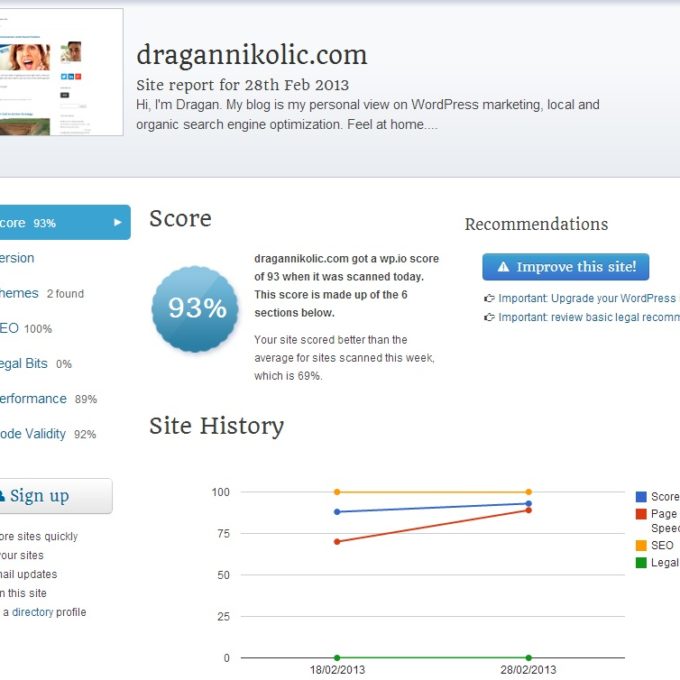Click the blue 93% score badge
This screenshot has width=680, height=680.
click(196, 308)
